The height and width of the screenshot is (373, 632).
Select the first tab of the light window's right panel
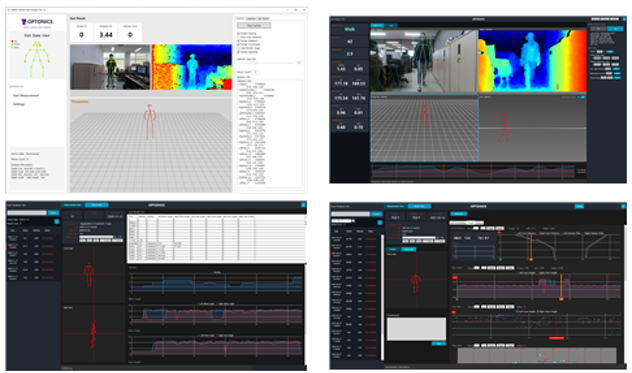(x=240, y=19)
